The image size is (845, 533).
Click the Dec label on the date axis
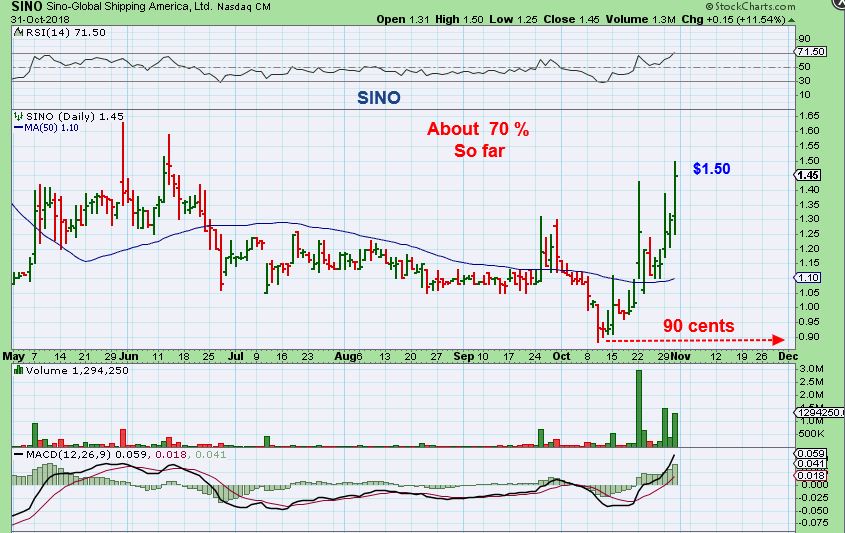pyautogui.click(x=788, y=356)
